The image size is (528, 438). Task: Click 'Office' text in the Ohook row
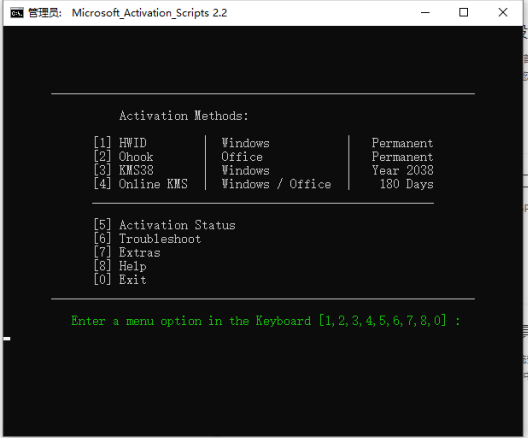(242, 157)
